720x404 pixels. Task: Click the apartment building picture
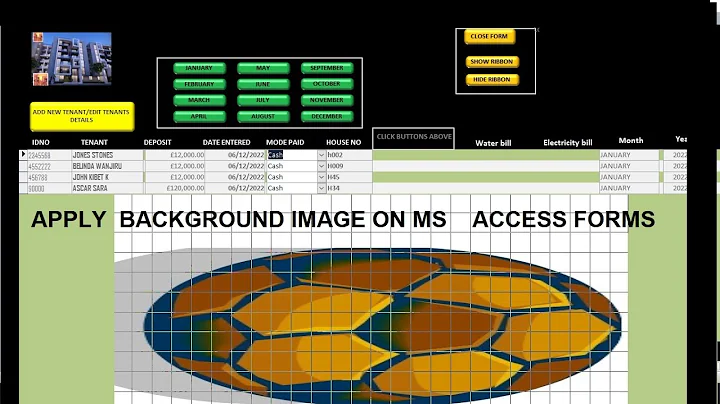(x=72, y=59)
